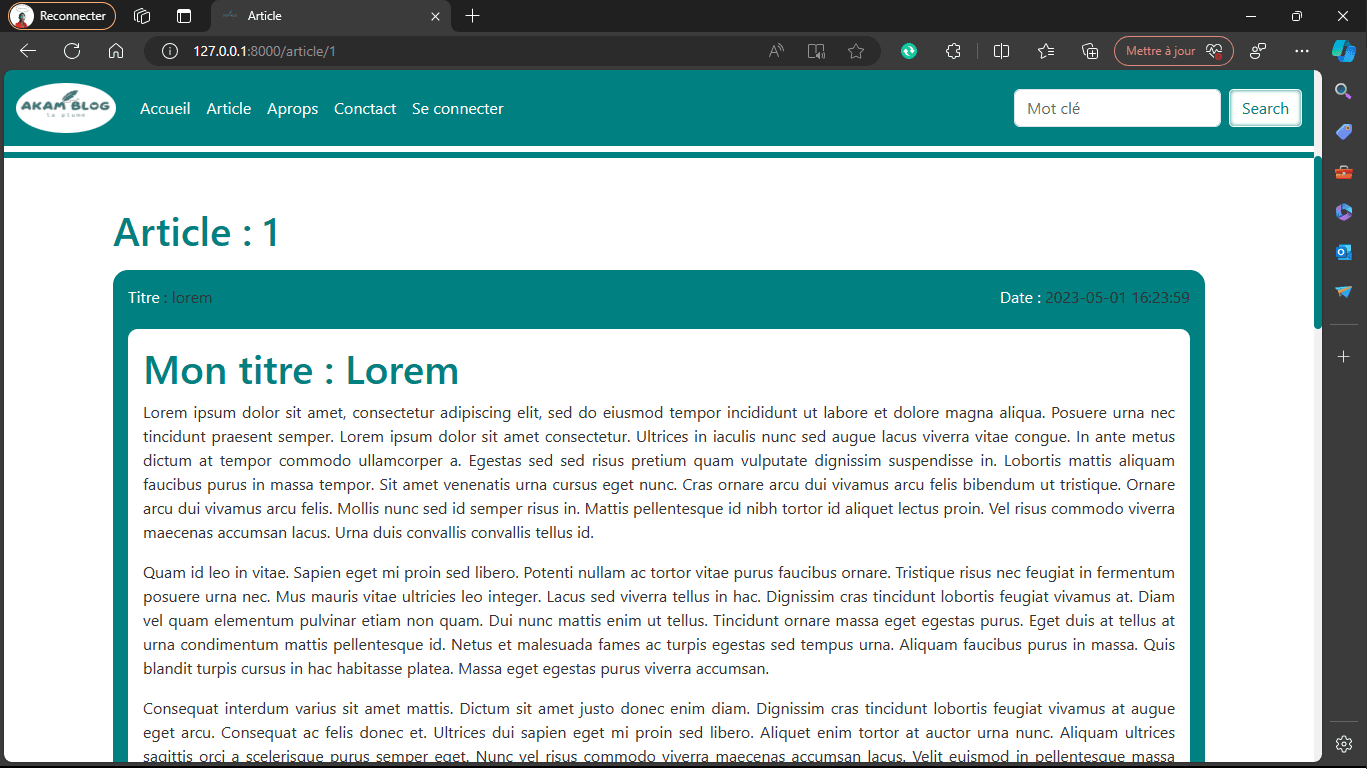Open sidebar settings gear icon

[1344, 744]
